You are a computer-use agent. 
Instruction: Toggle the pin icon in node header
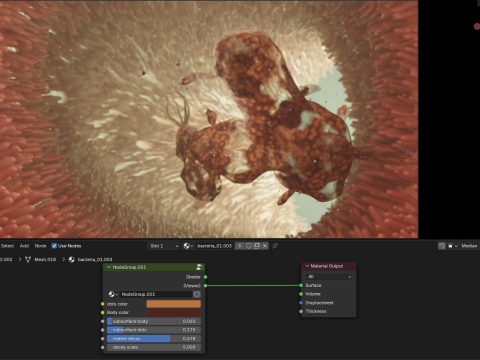(x=275, y=246)
